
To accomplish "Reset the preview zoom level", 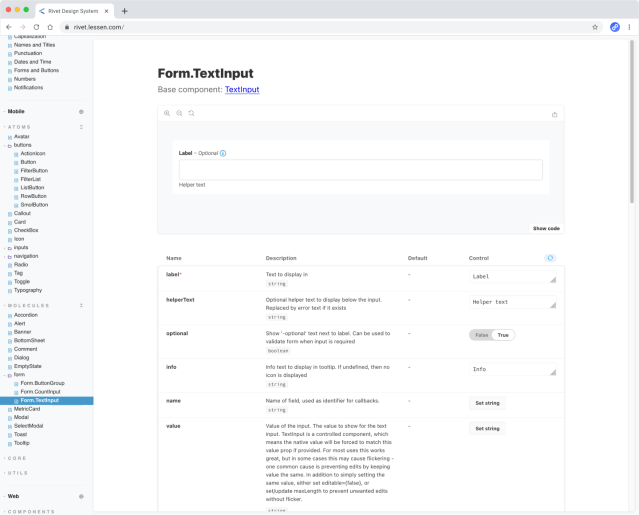I will (191, 114).
